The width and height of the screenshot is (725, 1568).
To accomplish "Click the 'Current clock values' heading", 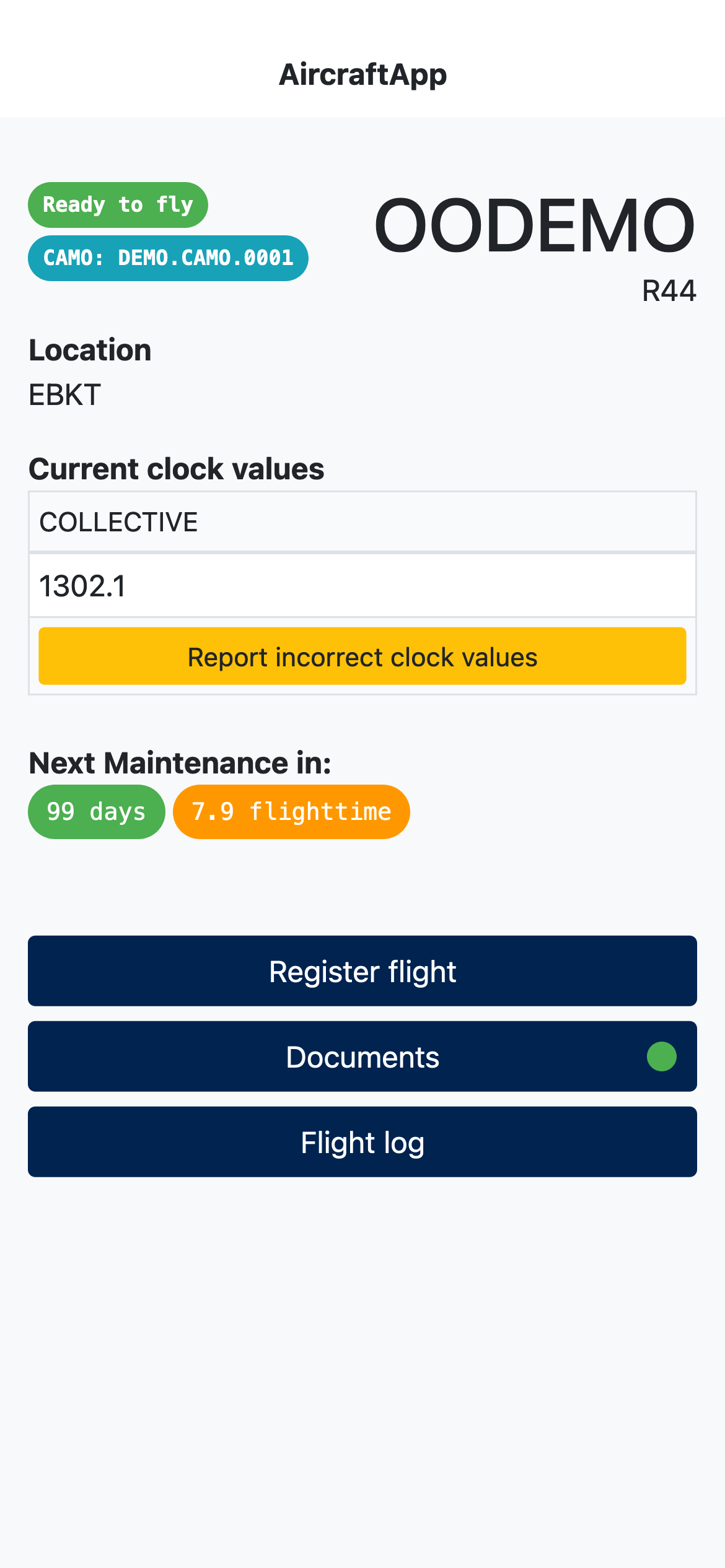I will click(177, 469).
